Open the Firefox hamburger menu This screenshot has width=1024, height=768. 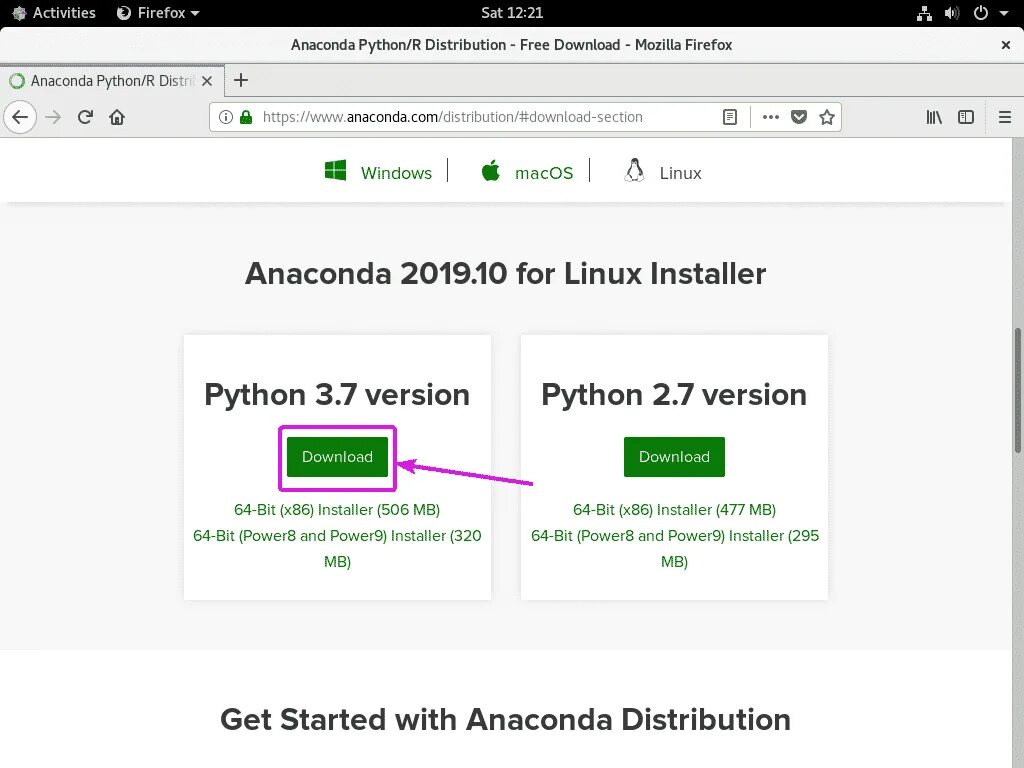1005,117
